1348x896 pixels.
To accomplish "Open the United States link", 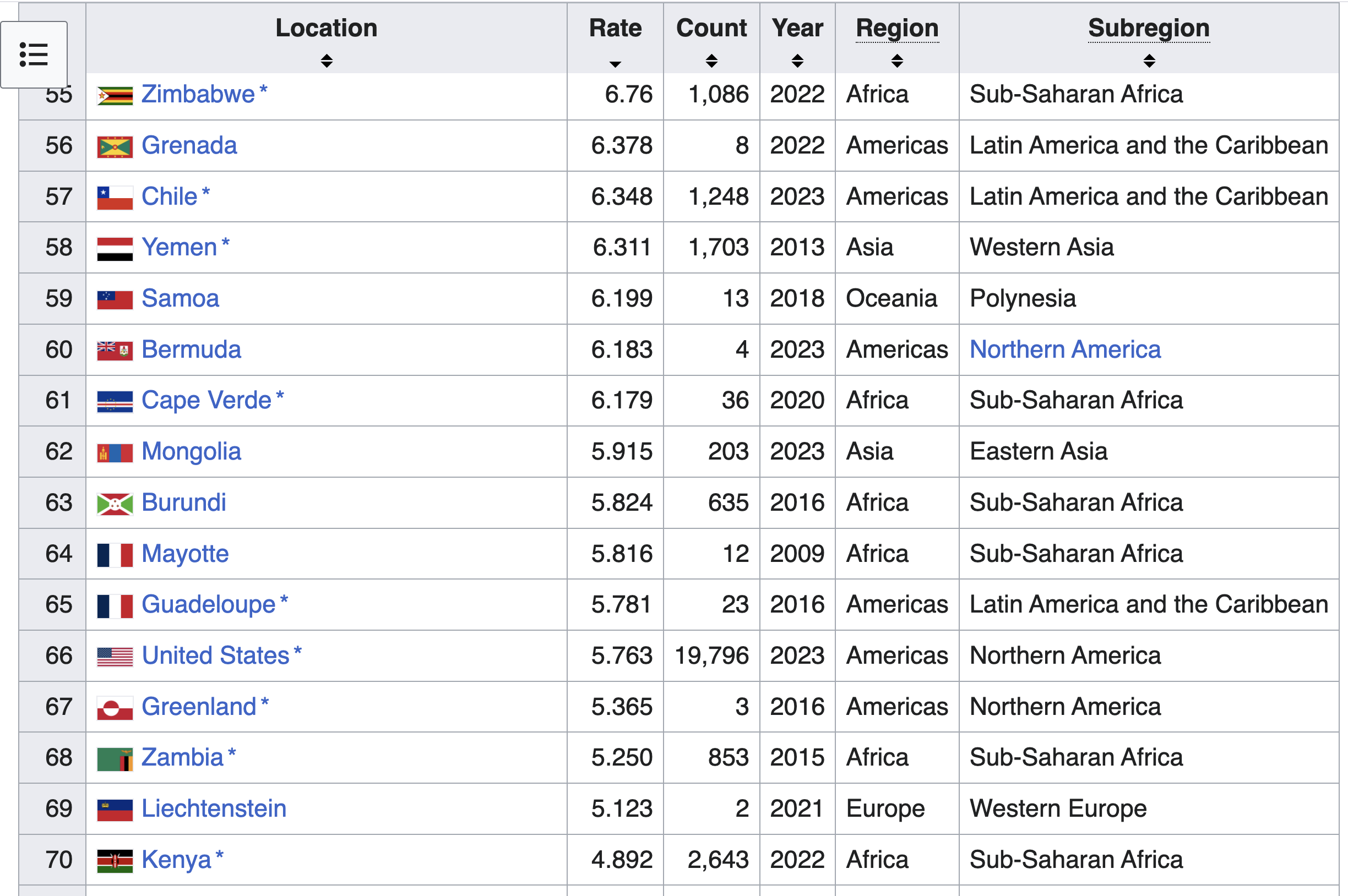I will (x=215, y=655).
